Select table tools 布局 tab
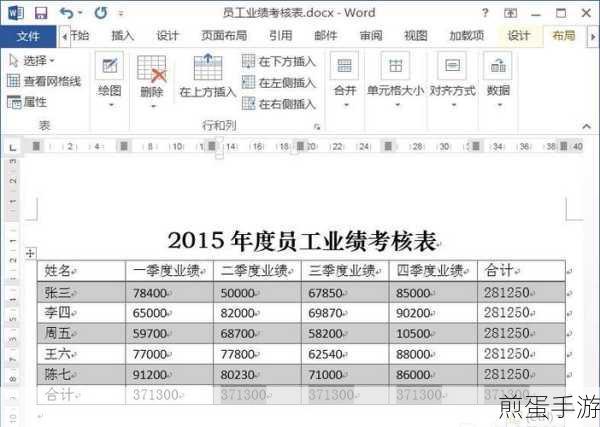Viewport: 600px width, 427px height. [564, 36]
